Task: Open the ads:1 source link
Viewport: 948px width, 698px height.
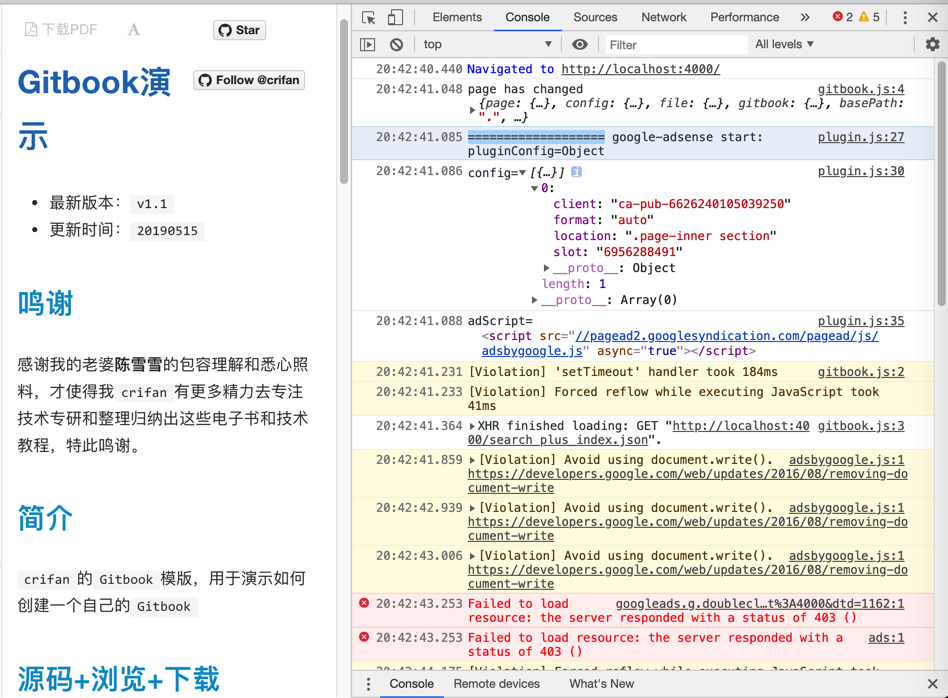Action: point(886,638)
